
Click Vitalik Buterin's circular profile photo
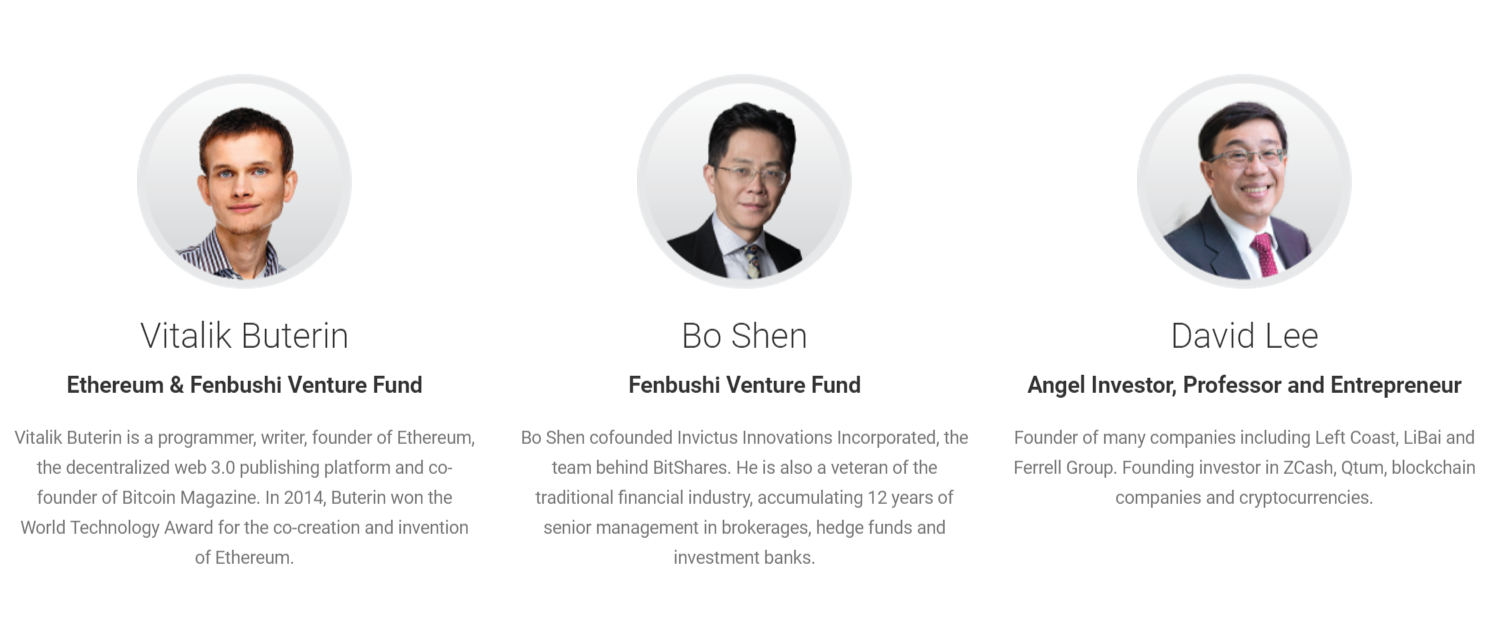pyautogui.click(x=244, y=181)
